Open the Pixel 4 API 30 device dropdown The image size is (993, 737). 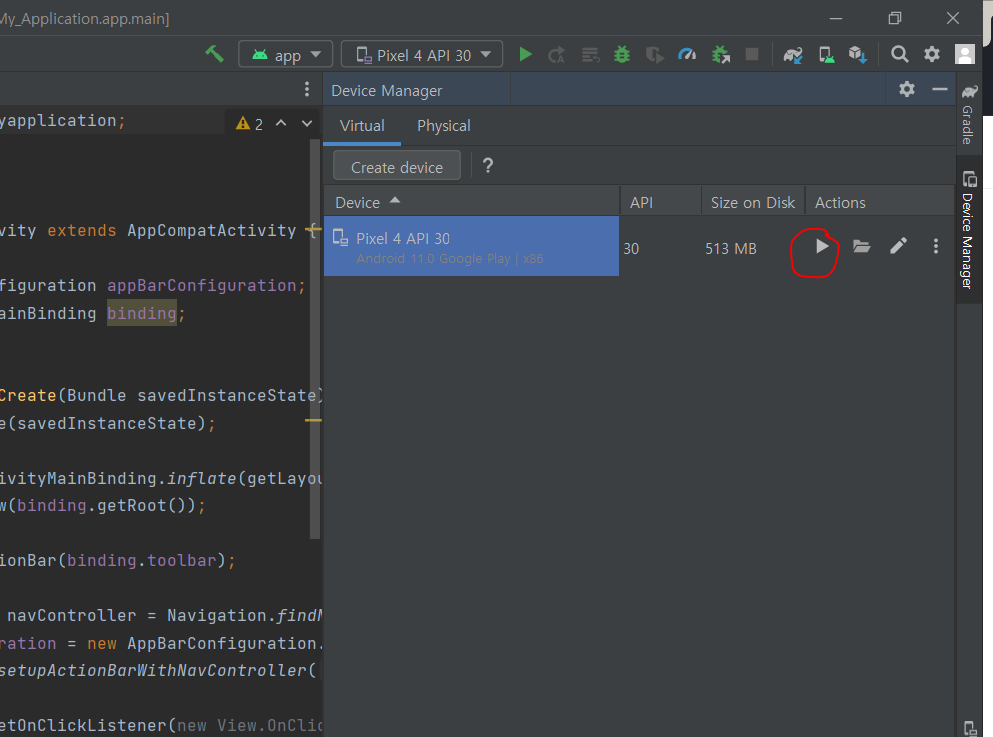(x=422, y=54)
